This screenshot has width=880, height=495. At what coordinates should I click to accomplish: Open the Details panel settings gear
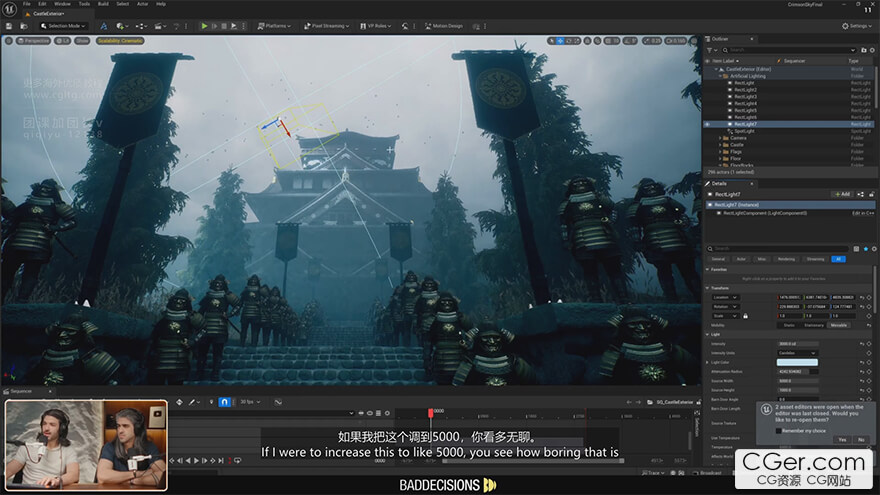(x=874, y=249)
